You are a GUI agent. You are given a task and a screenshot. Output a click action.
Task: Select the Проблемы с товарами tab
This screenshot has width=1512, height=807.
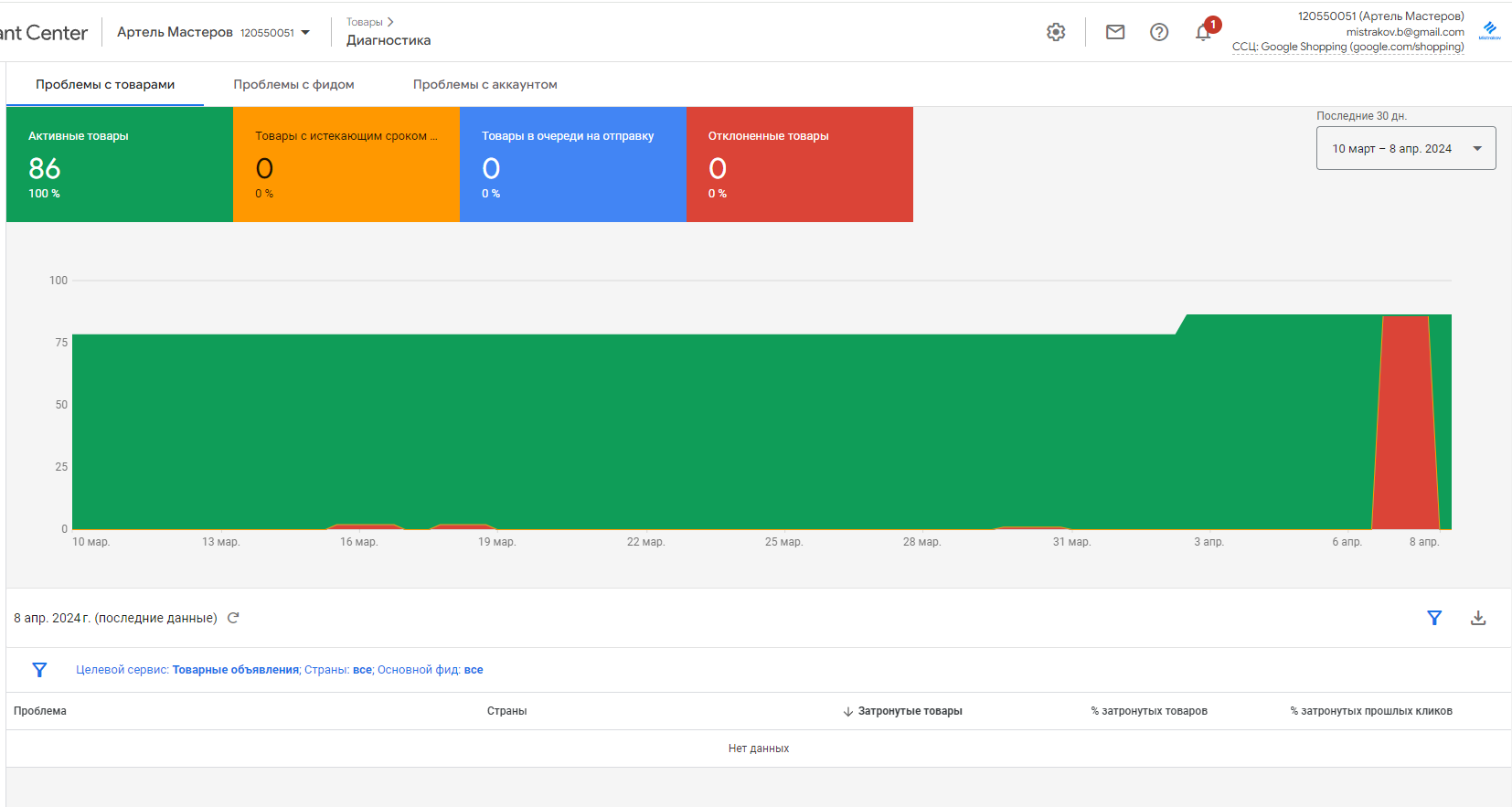[x=105, y=84]
